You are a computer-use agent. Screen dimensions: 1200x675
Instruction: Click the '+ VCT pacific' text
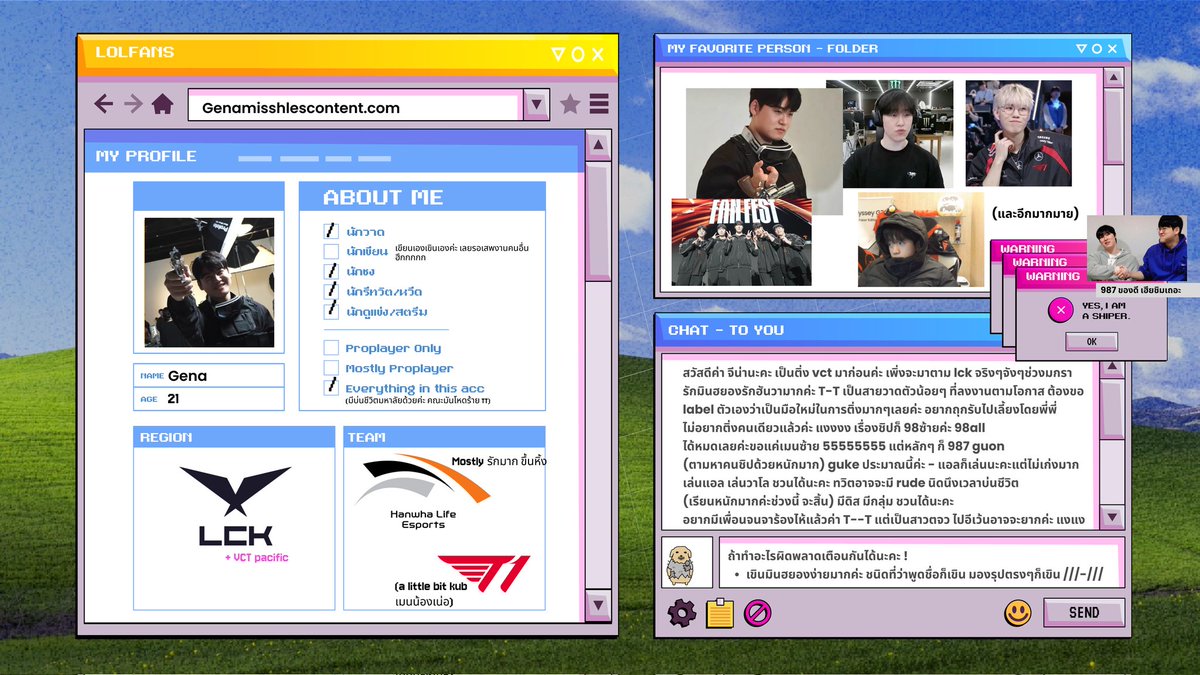[256, 557]
